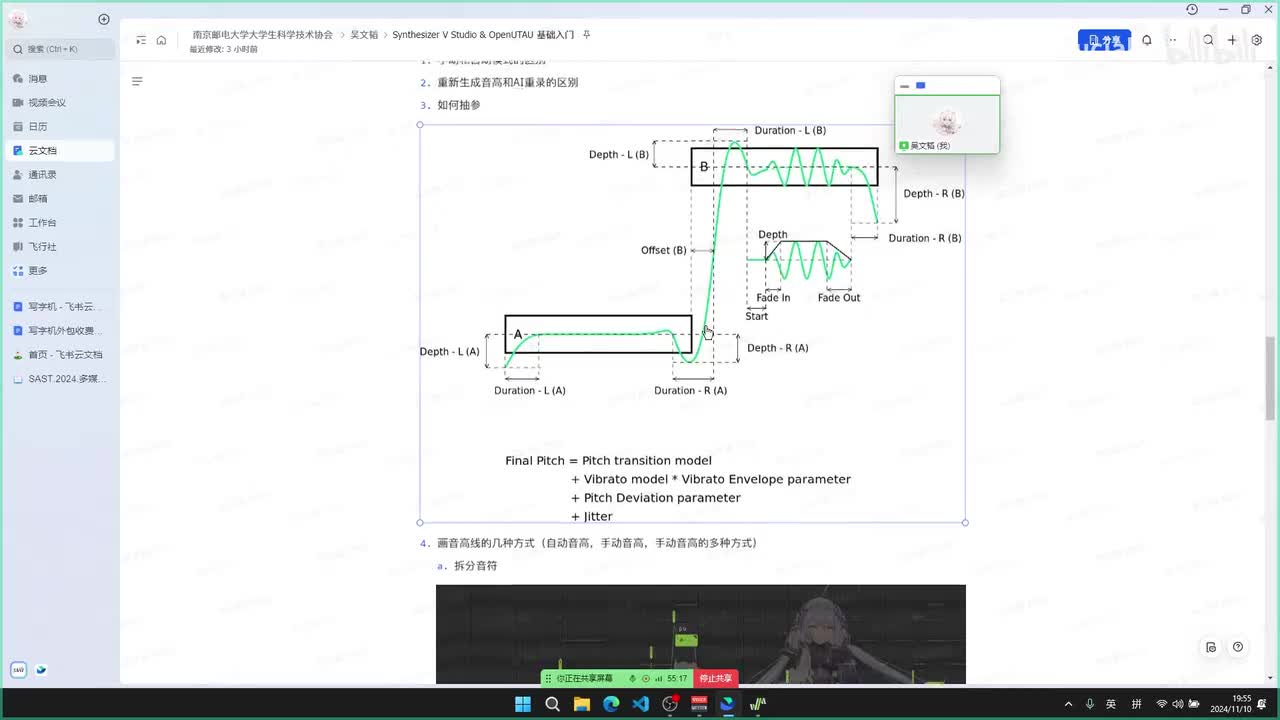Click the plus icon in document header
This screenshot has height=720, width=1280.
point(1232,40)
